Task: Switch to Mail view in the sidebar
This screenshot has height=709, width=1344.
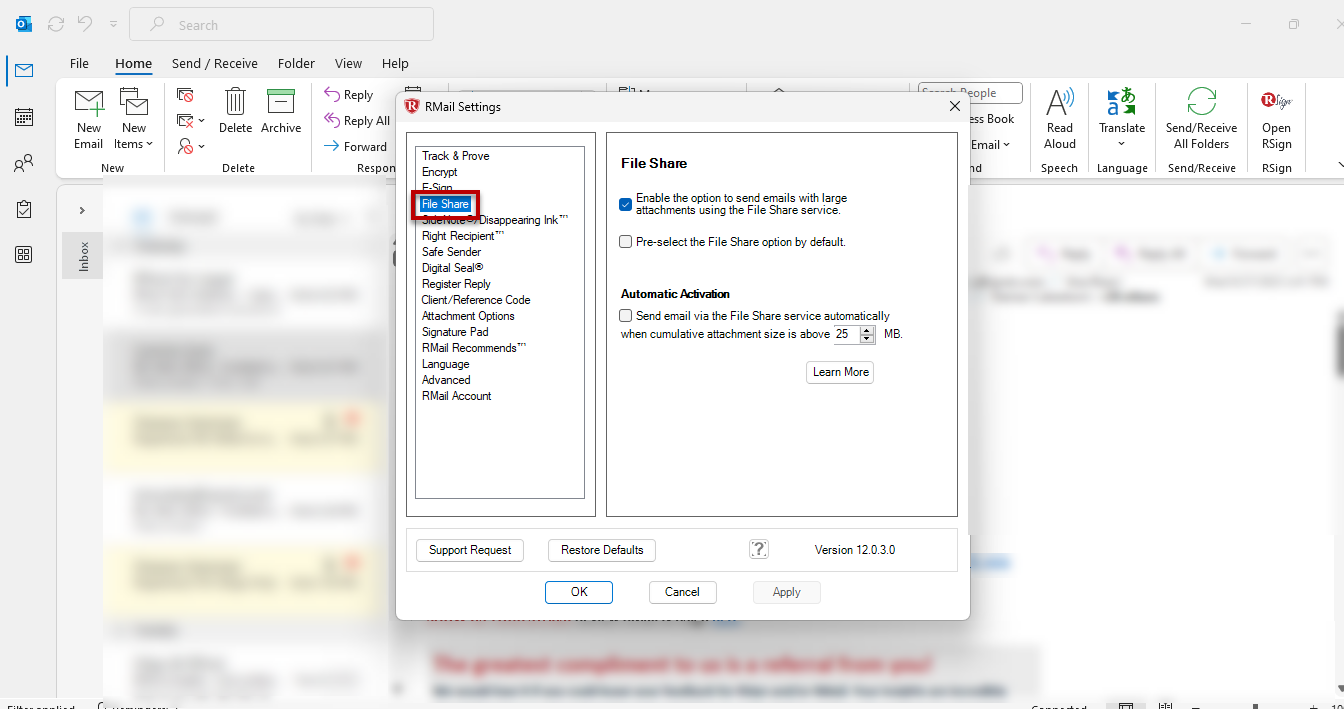Action: [x=23, y=70]
